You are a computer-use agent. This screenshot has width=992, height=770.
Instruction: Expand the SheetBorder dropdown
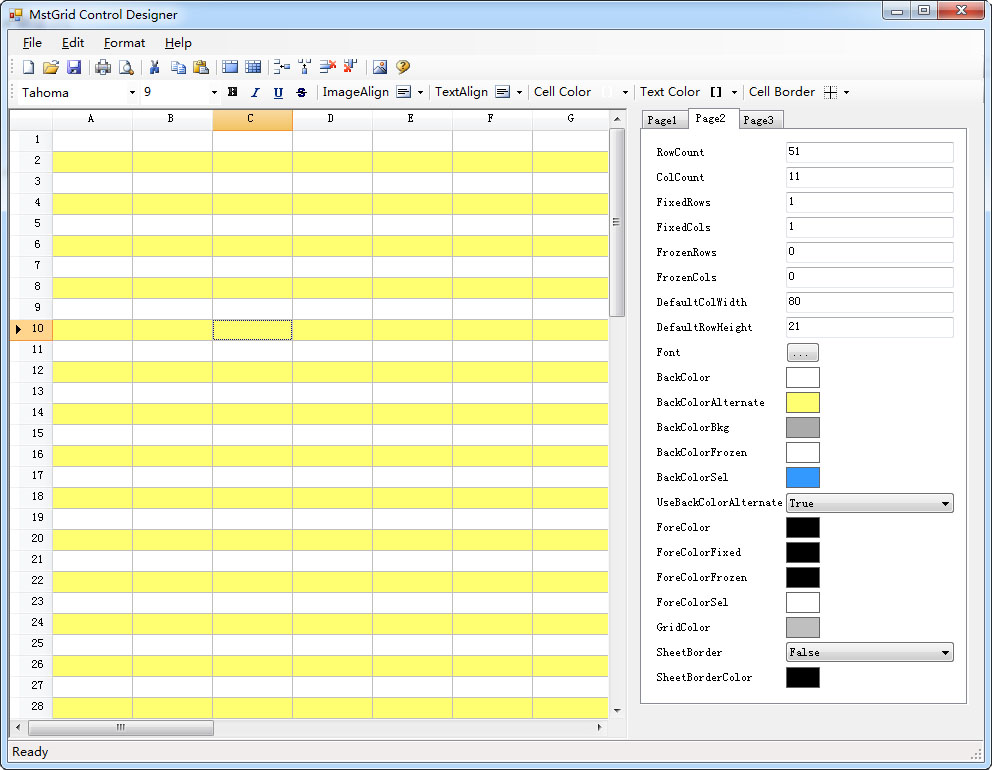pyautogui.click(x=945, y=653)
